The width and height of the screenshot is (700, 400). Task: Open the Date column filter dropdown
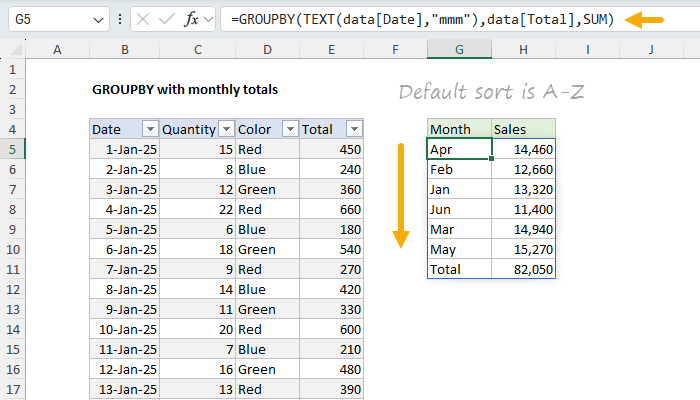pos(150,129)
